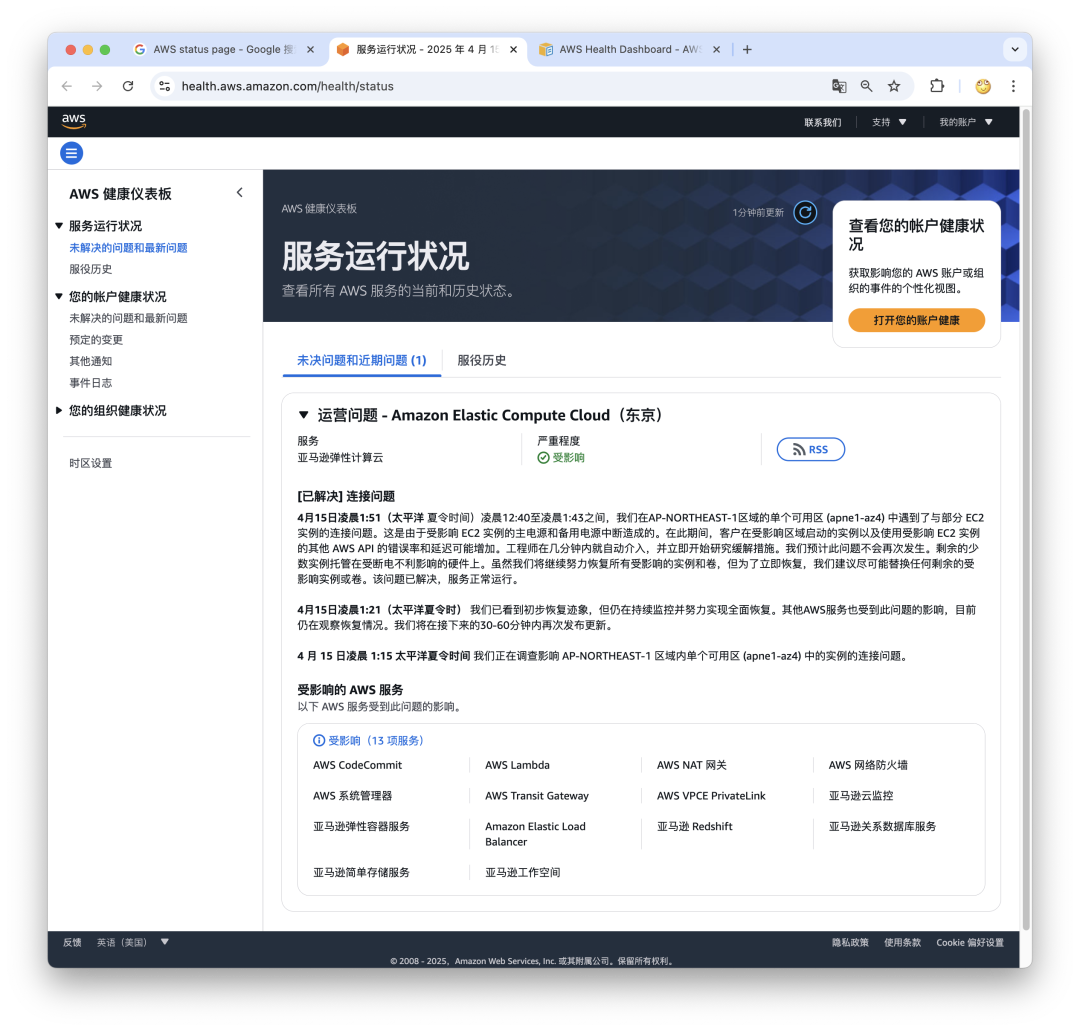Collapse the 您的帐户健康状况 sidebar section

coord(59,297)
